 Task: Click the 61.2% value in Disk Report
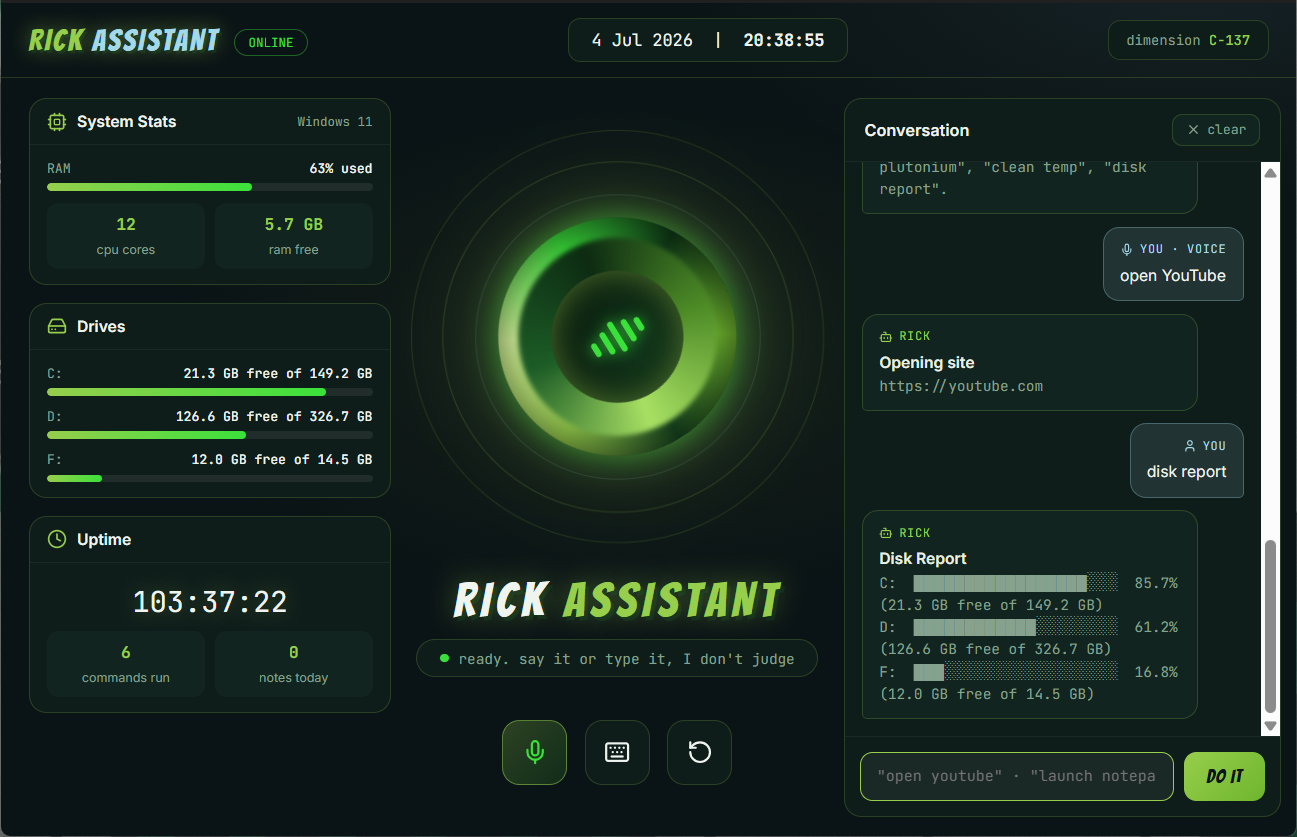(1156, 627)
